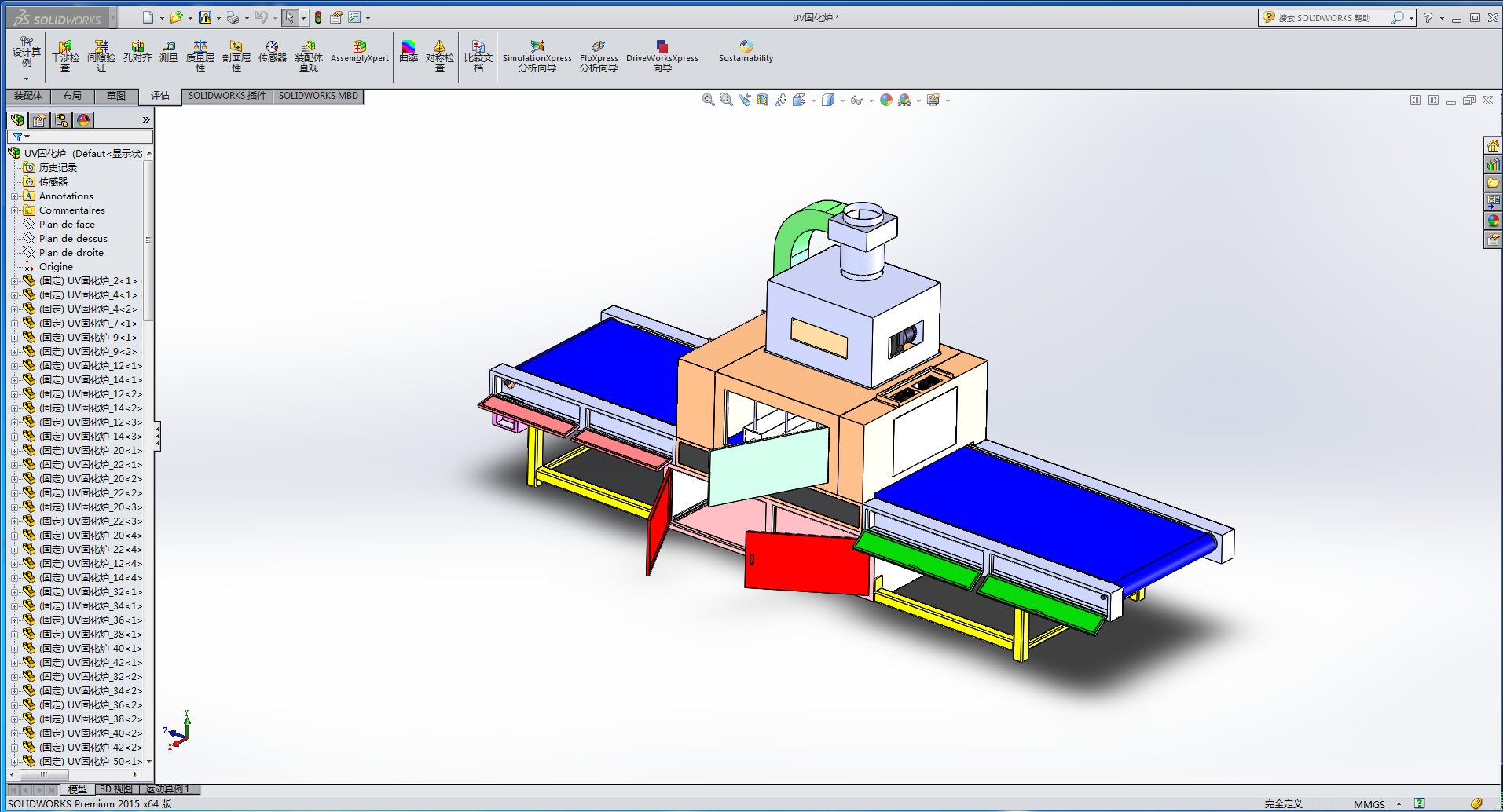This screenshot has width=1503, height=812.
Task: Open 质量属性 mass properties
Action: [200, 57]
